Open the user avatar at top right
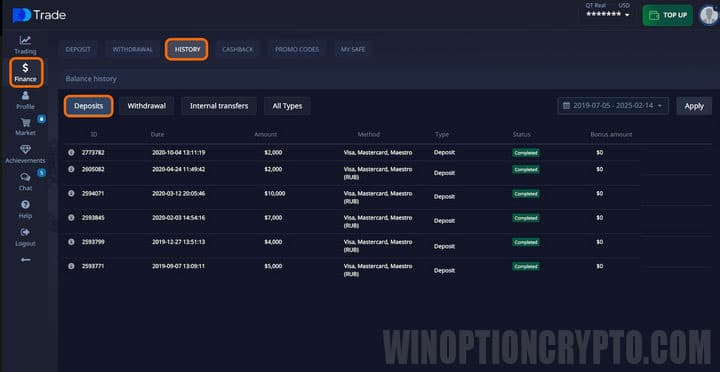 (709, 15)
